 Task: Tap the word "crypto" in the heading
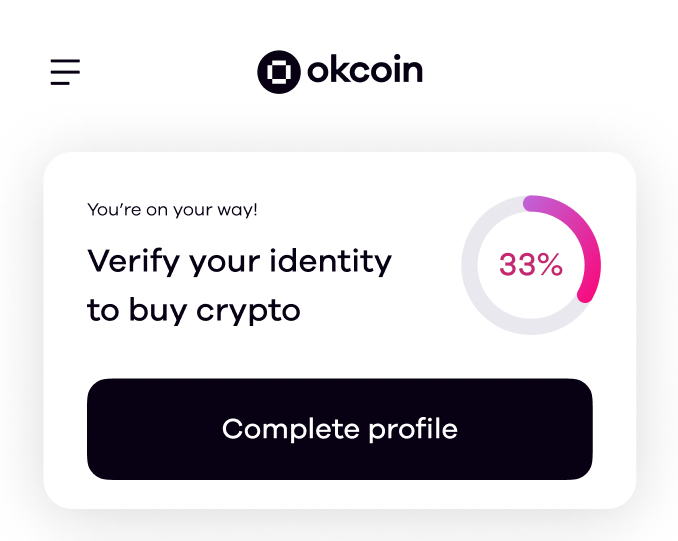[x=248, y=311]
